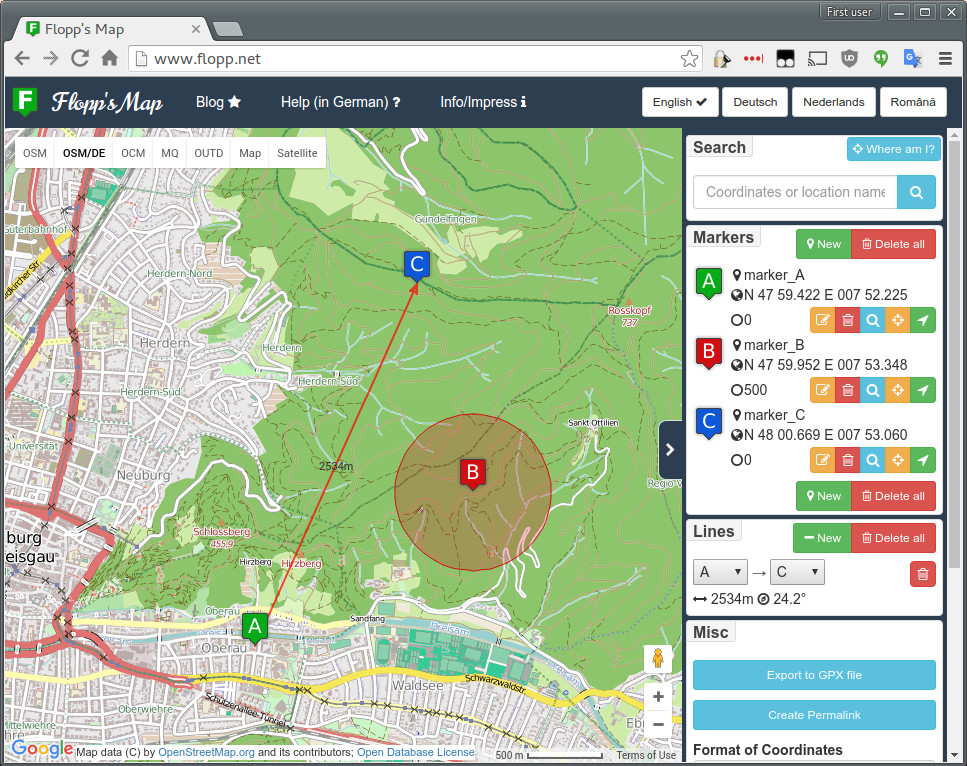Activate the search magnifier button
Screen dimensions: 967x766
[916, 192]
